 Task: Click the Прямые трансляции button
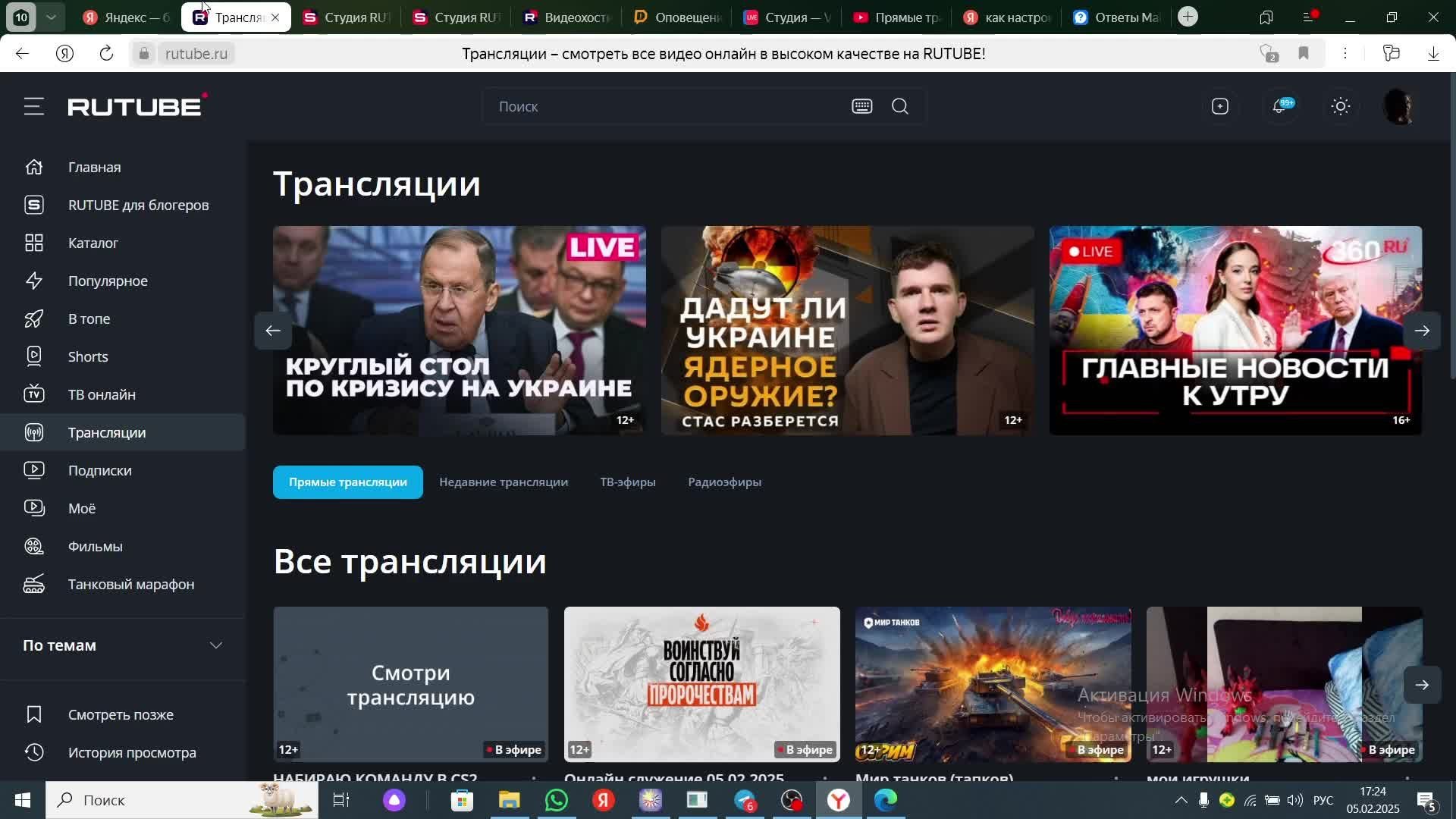tap(347, 482)
